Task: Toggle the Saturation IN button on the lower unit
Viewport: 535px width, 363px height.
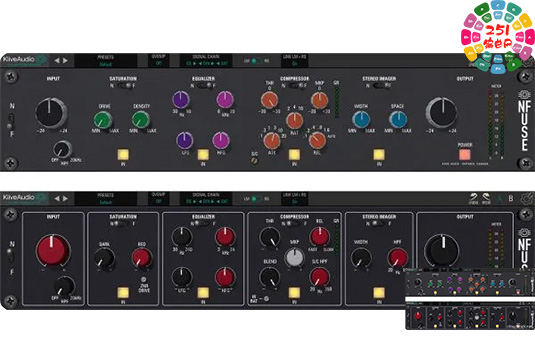Action: click(123, 292)
